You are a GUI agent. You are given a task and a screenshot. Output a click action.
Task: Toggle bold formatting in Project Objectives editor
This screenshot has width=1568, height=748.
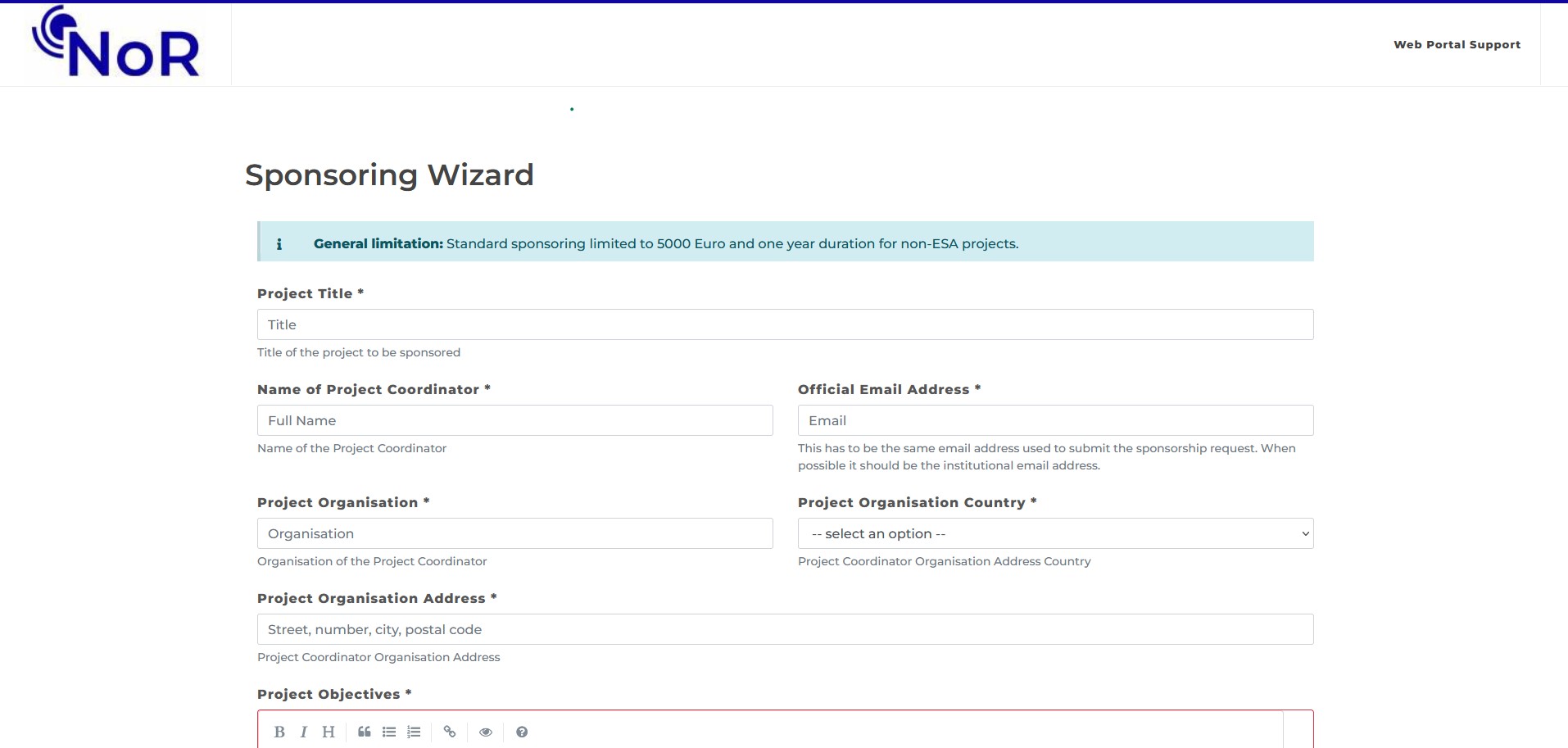pos(279,732)
